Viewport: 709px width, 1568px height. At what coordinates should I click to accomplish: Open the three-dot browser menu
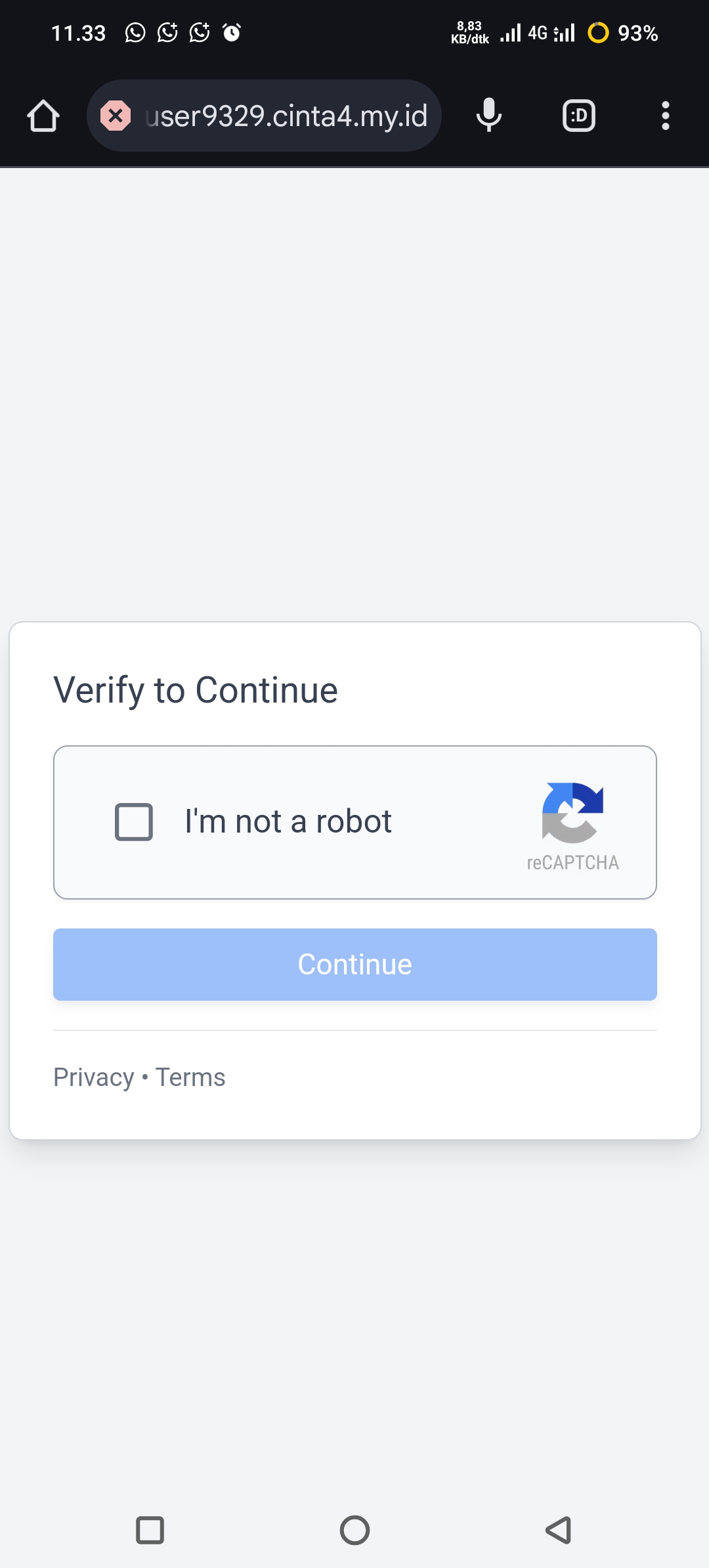pyautogui.click(x=665, y=116)
